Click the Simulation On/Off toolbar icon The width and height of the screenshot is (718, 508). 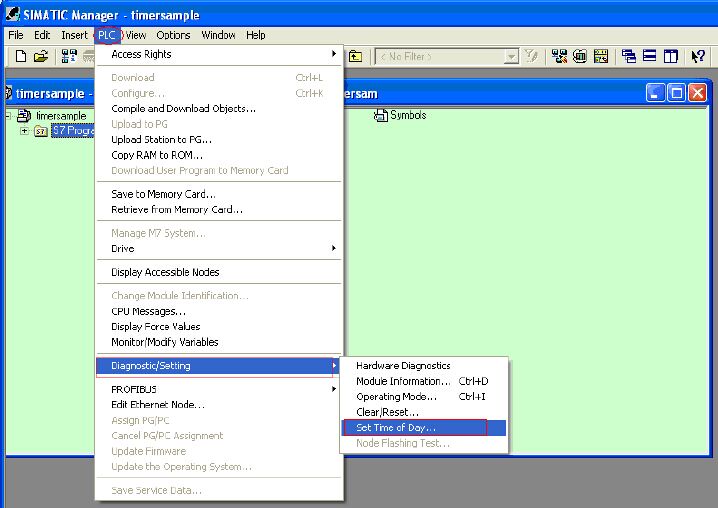[x=580, y=56]
